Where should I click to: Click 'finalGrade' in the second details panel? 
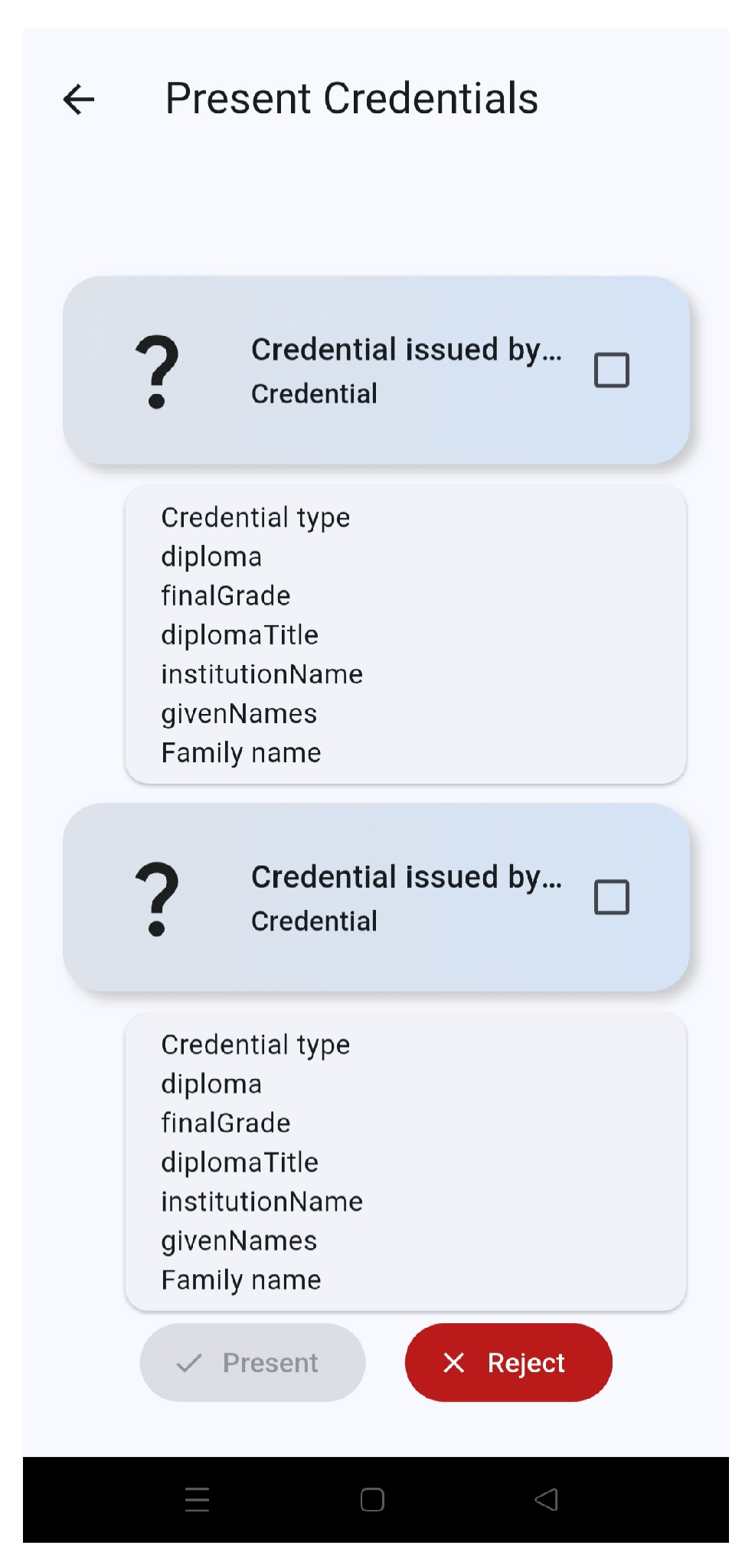pos(226,1123)
